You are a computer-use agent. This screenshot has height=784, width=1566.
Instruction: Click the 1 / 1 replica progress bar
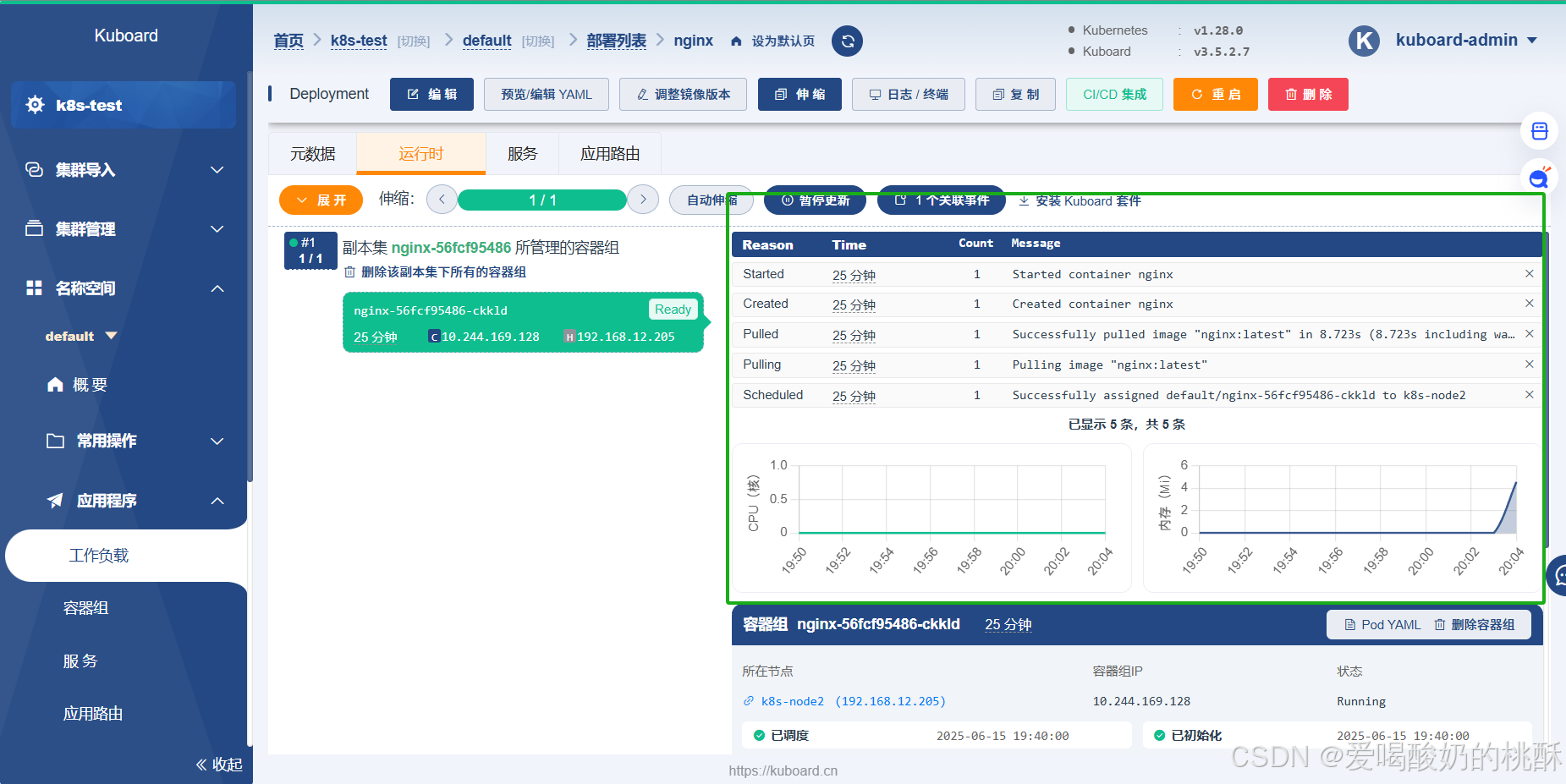[542, 200]
